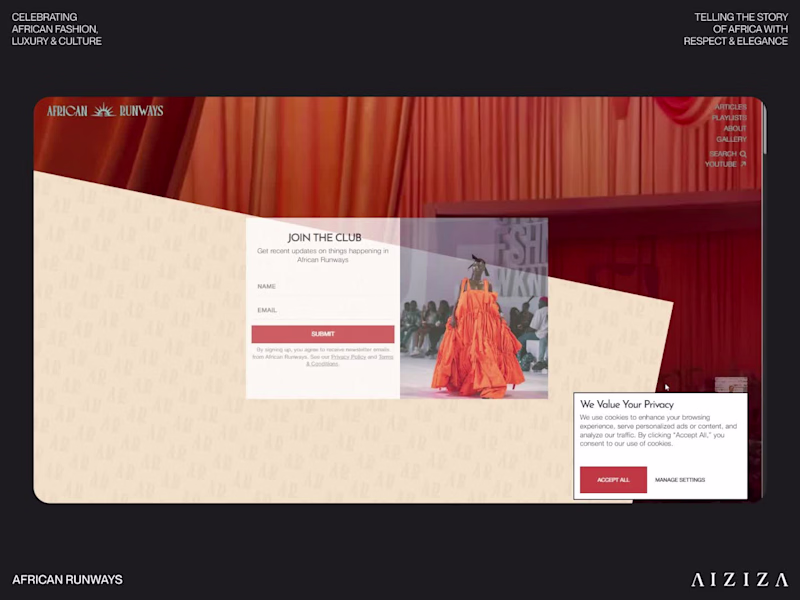This screenshot has width=800, height=600.
Task: Click the Email input field
Action: pyautogui.click(x=323, y=310)
